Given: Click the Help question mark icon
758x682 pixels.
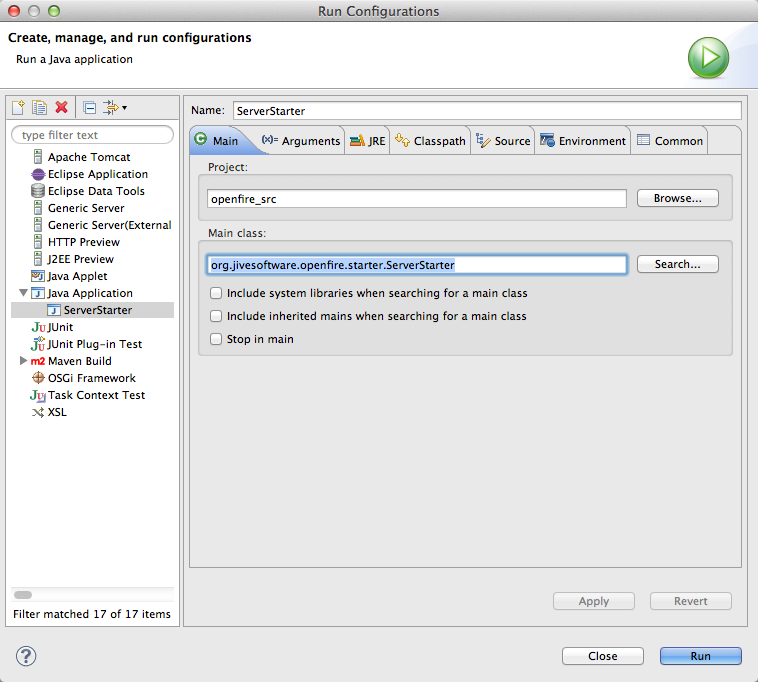Looking at the screenshot, I should click(x=26, y=656).
